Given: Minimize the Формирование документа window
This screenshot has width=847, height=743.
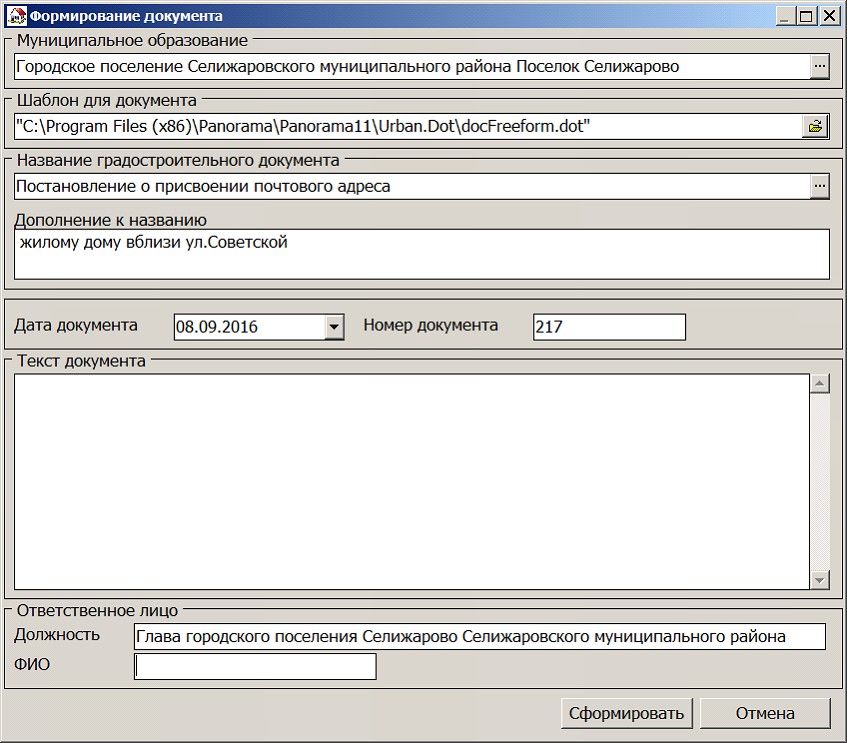Looking at the screenshot, I should coord(781,16).
